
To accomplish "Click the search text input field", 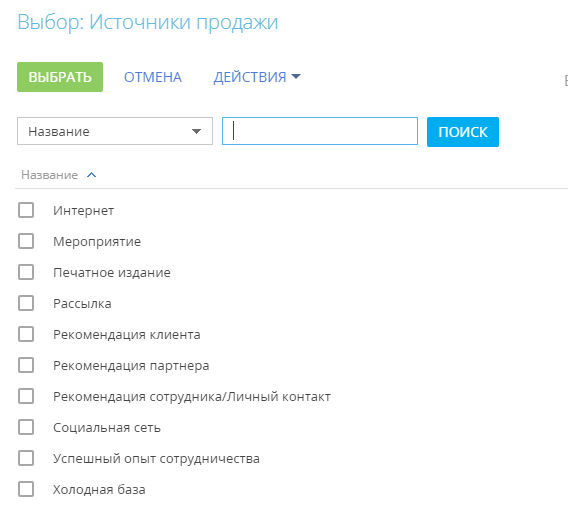I will [x=320, y=131].
